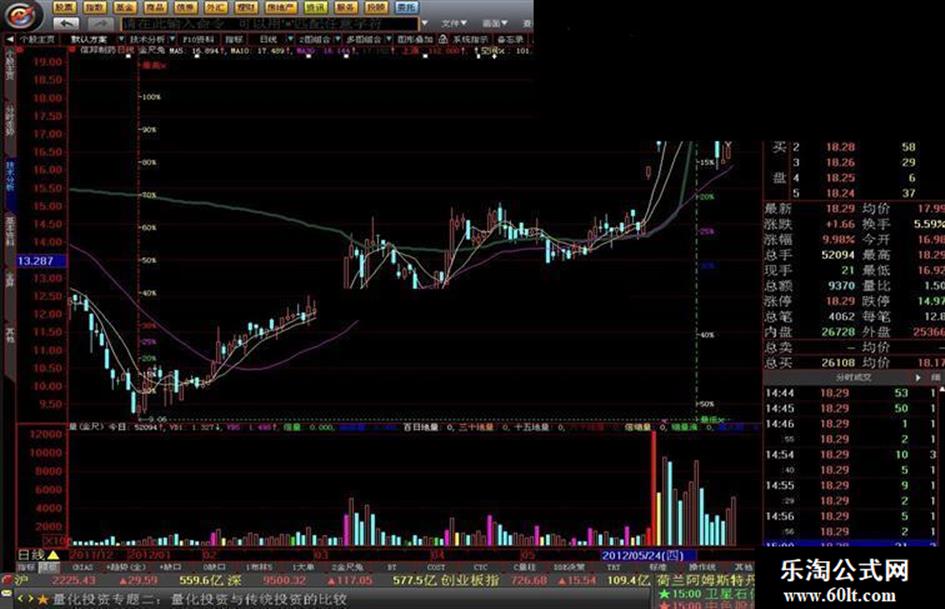This screenshot has width=945, height=609.
Task: Open the 备忘录 memo button
Action: (x=510, y=39)
